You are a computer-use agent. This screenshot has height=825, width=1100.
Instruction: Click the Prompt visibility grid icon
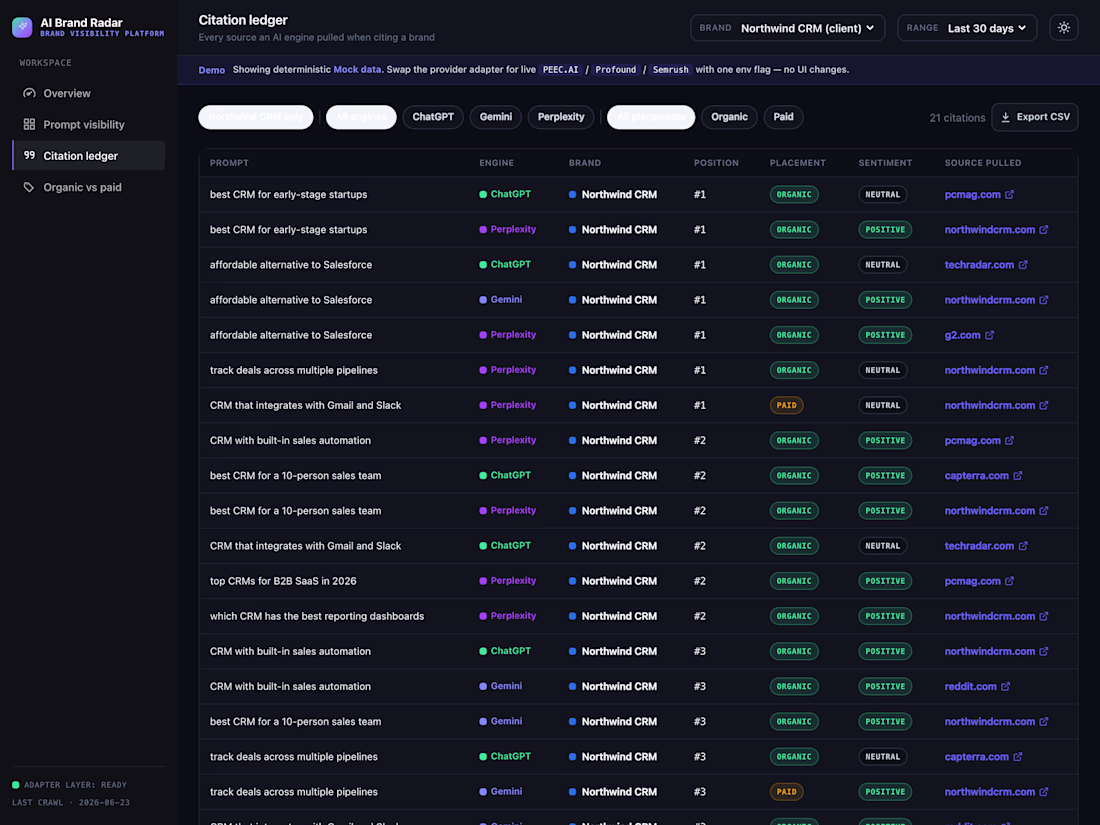29,124
